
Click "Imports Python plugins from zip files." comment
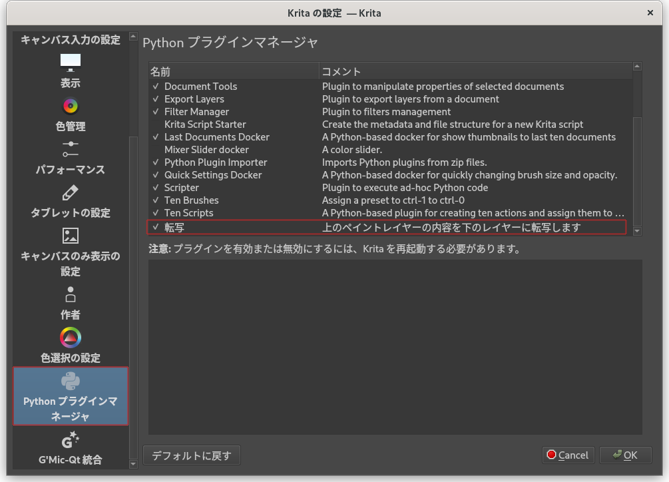[x=404, y=163]
